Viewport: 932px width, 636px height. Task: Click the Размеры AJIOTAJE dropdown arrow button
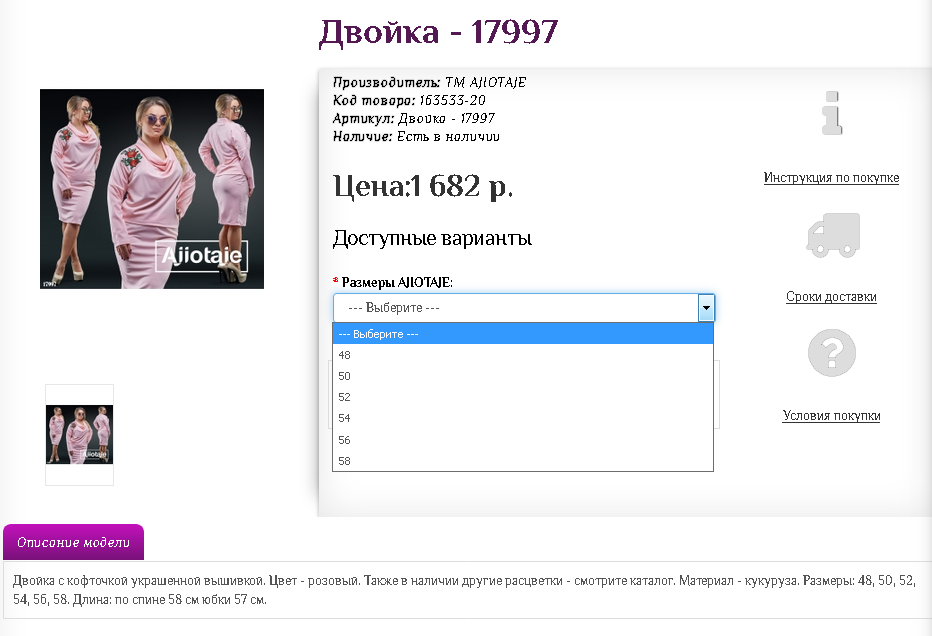coord(706,308)
